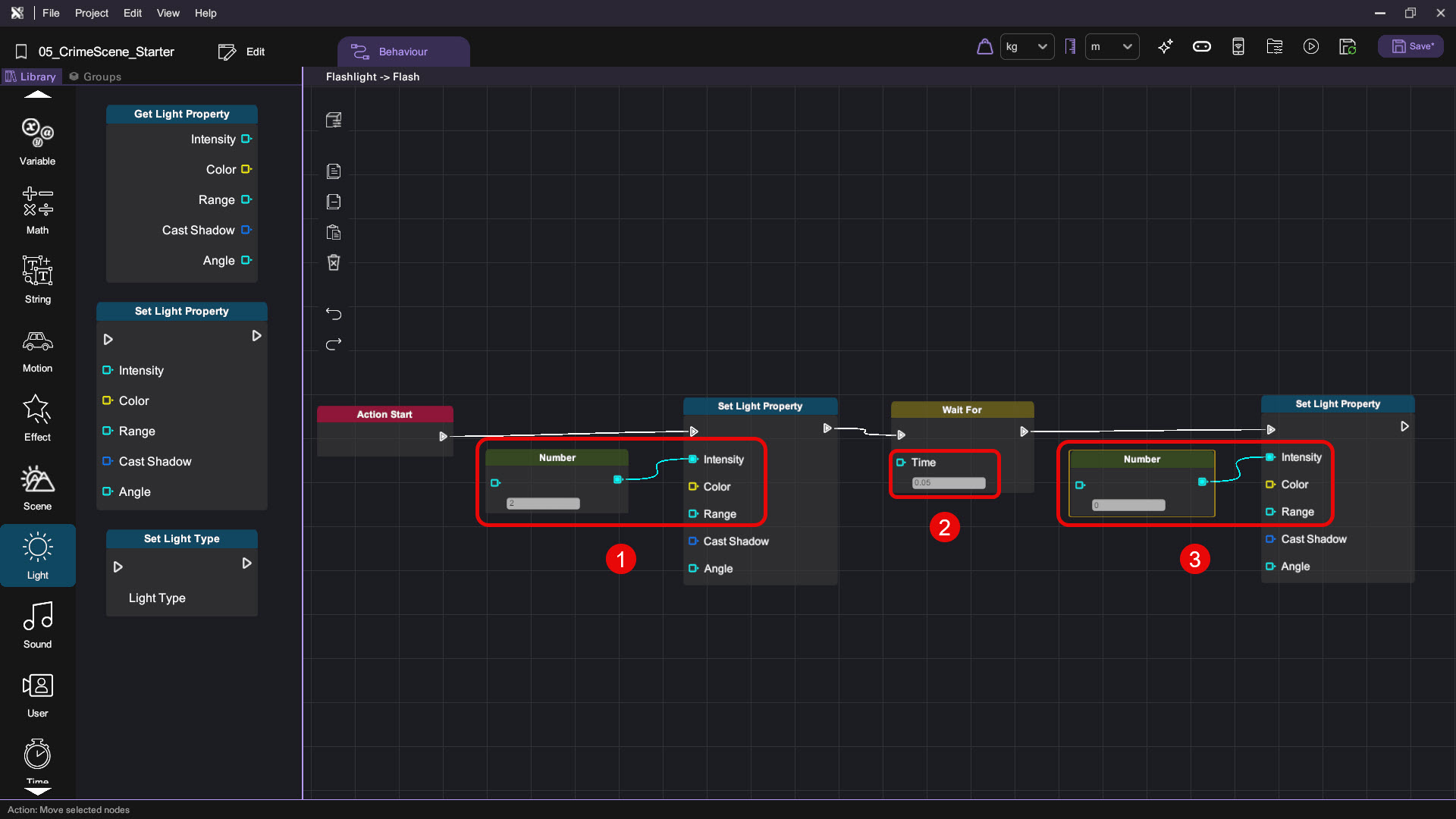Image resolution: width=1456 pixels, height=819 pixels.
Task: Switch to the Groups tab
Action: (x=95, y=77)
